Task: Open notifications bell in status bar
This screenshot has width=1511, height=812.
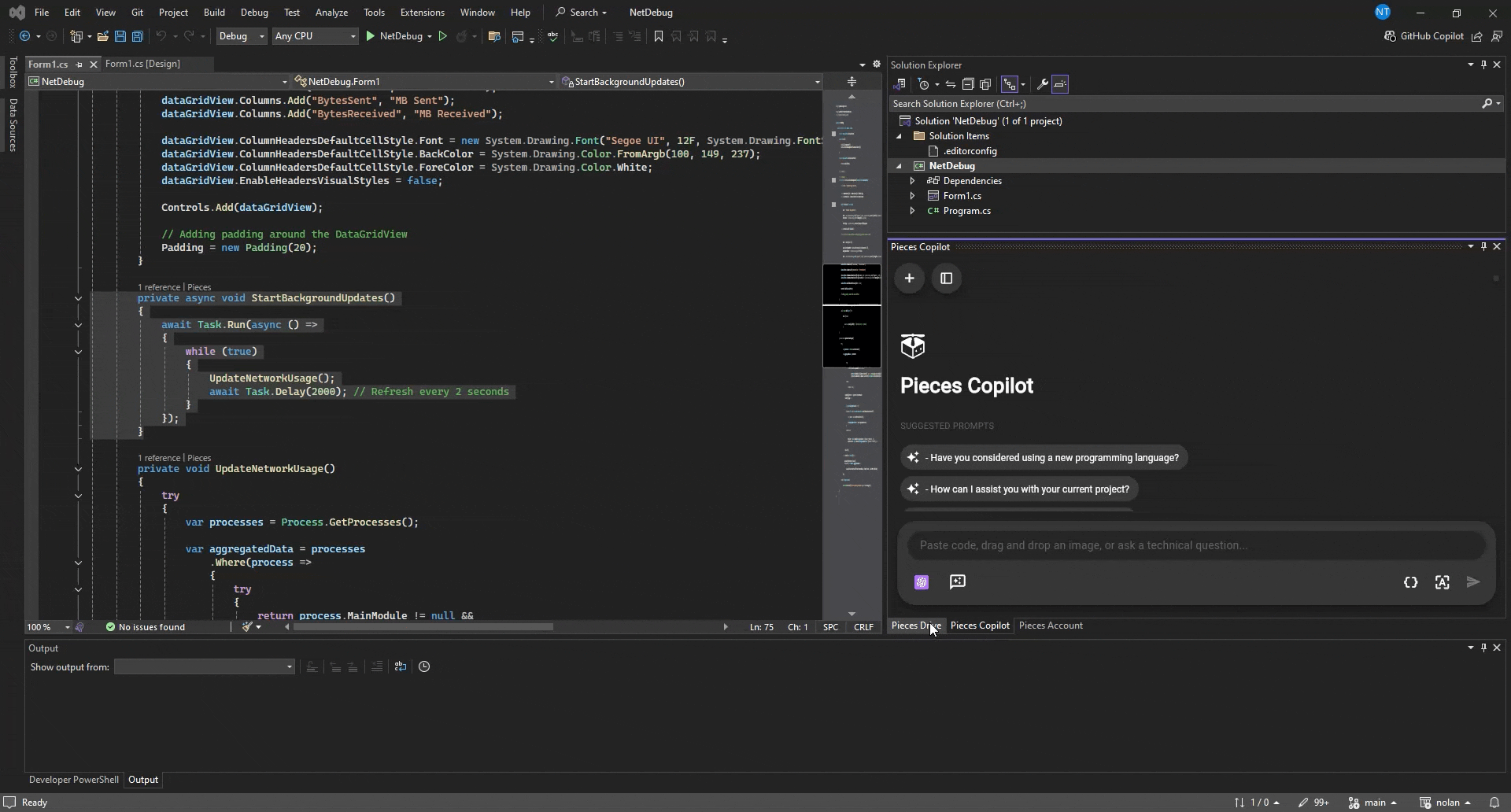Action: click(1494, 803)
